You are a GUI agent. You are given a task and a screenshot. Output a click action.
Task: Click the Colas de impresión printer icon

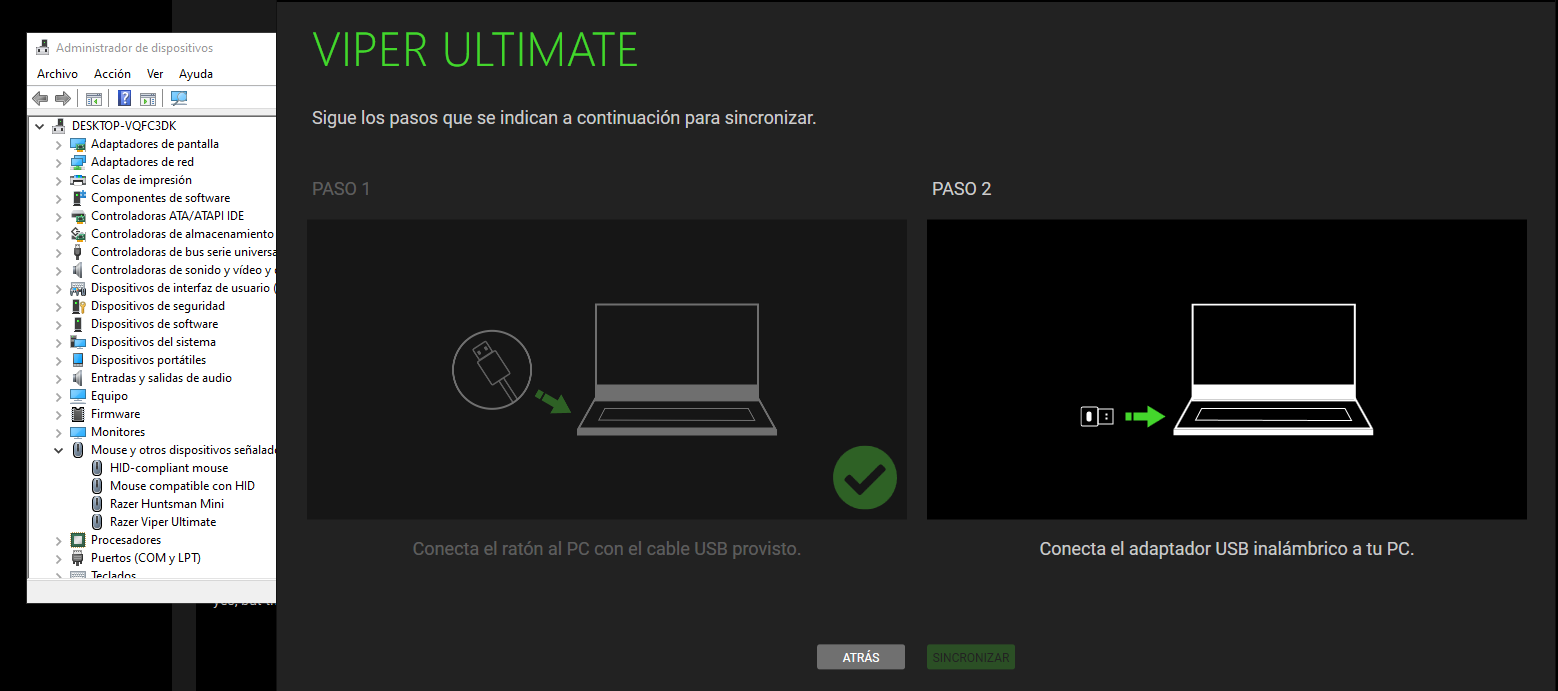click(78, 180)
